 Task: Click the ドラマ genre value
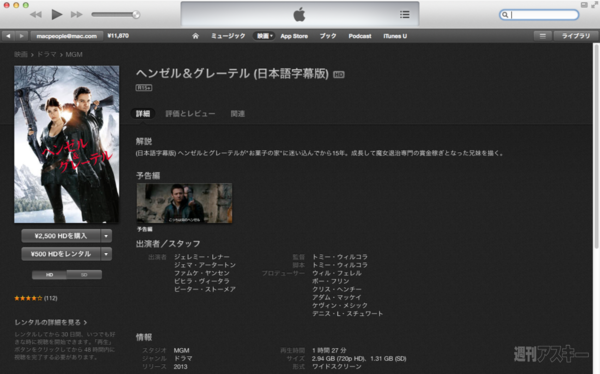183,358
